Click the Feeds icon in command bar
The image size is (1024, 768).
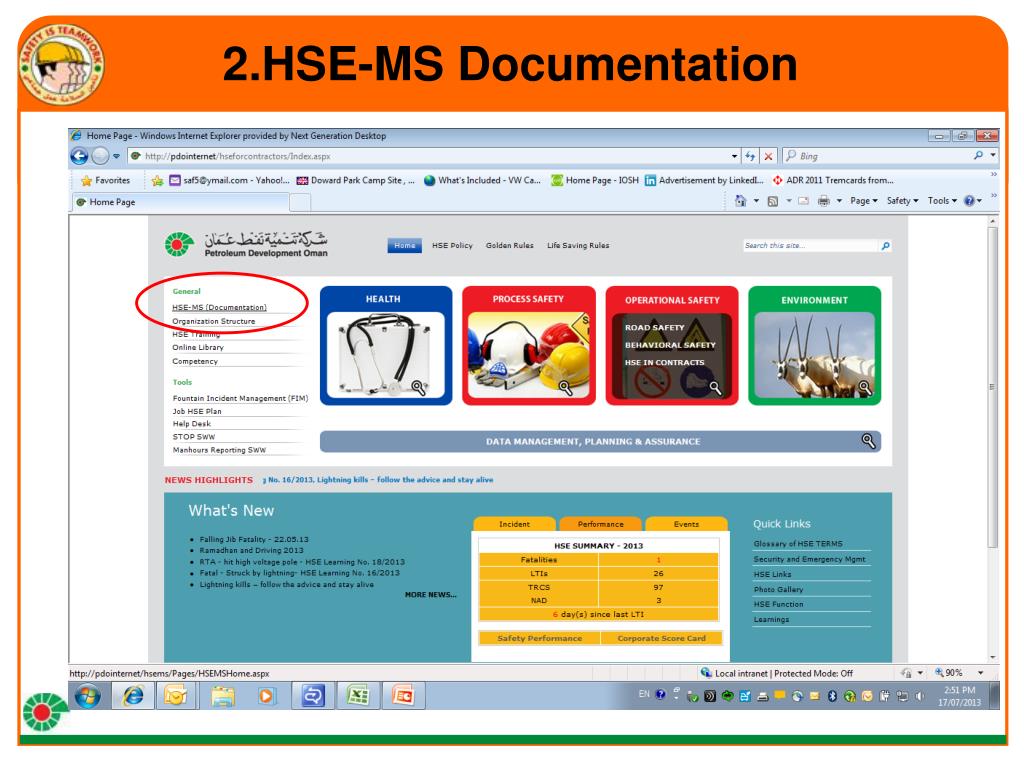(773, 201)
